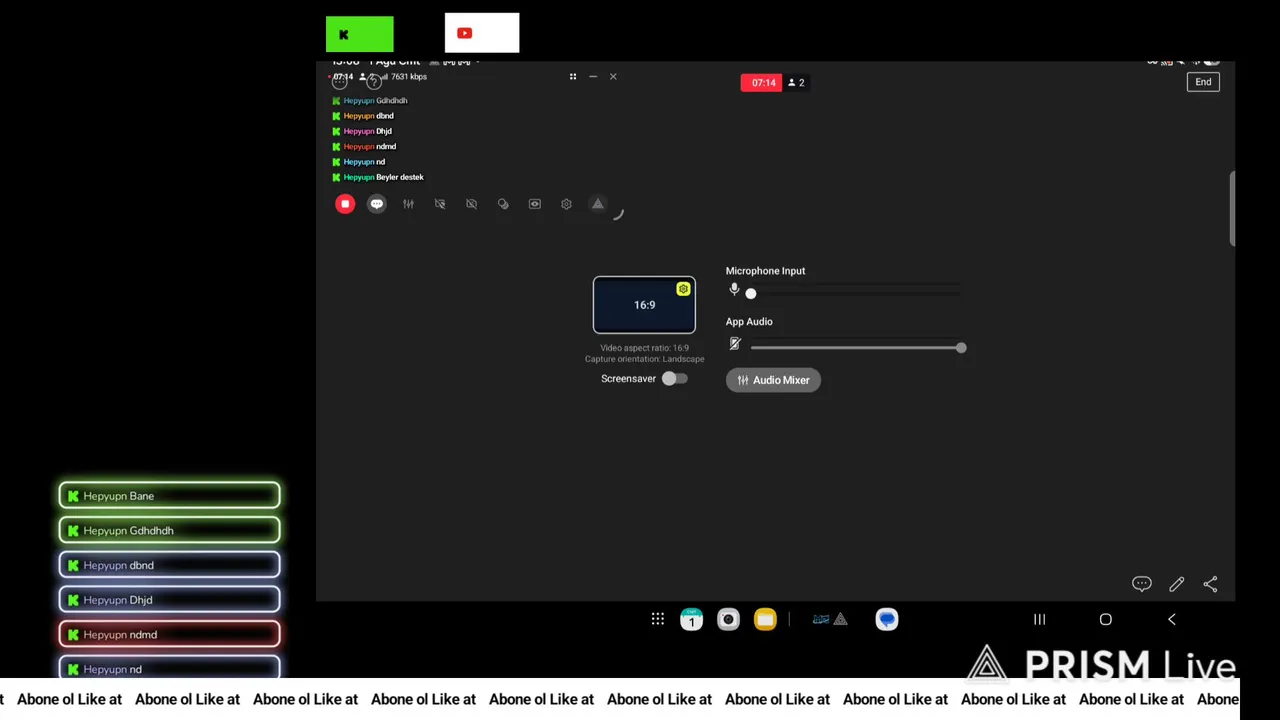Screen dimensions: 1280x720
Task: Stop the broadcast with red stop button
Action: [x=345, y=204]
